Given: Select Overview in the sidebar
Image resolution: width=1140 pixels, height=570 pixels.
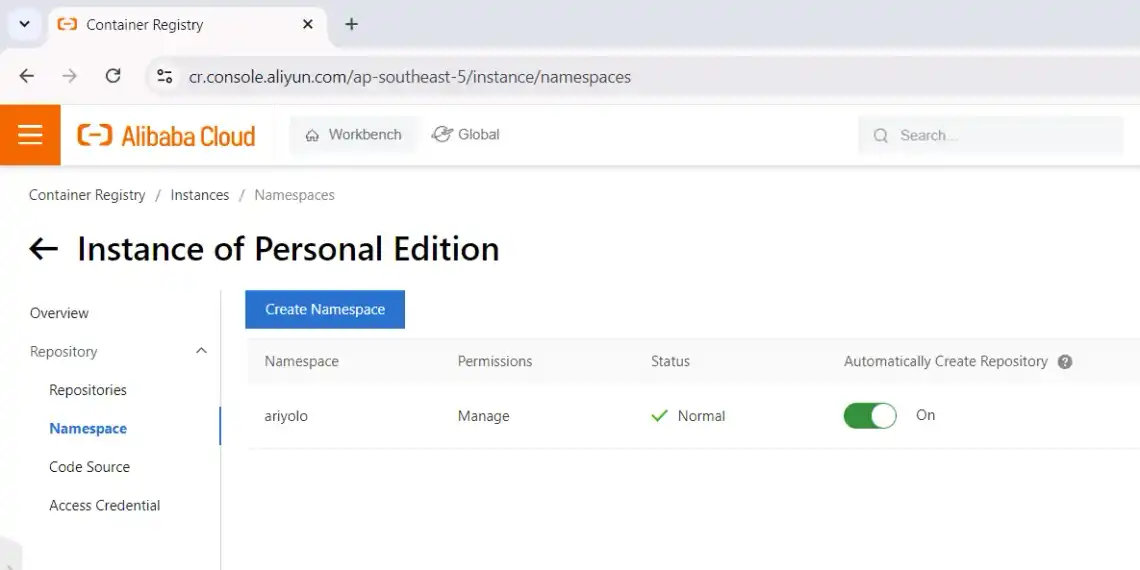Looking at the screenshot, I should coord(59,313).
